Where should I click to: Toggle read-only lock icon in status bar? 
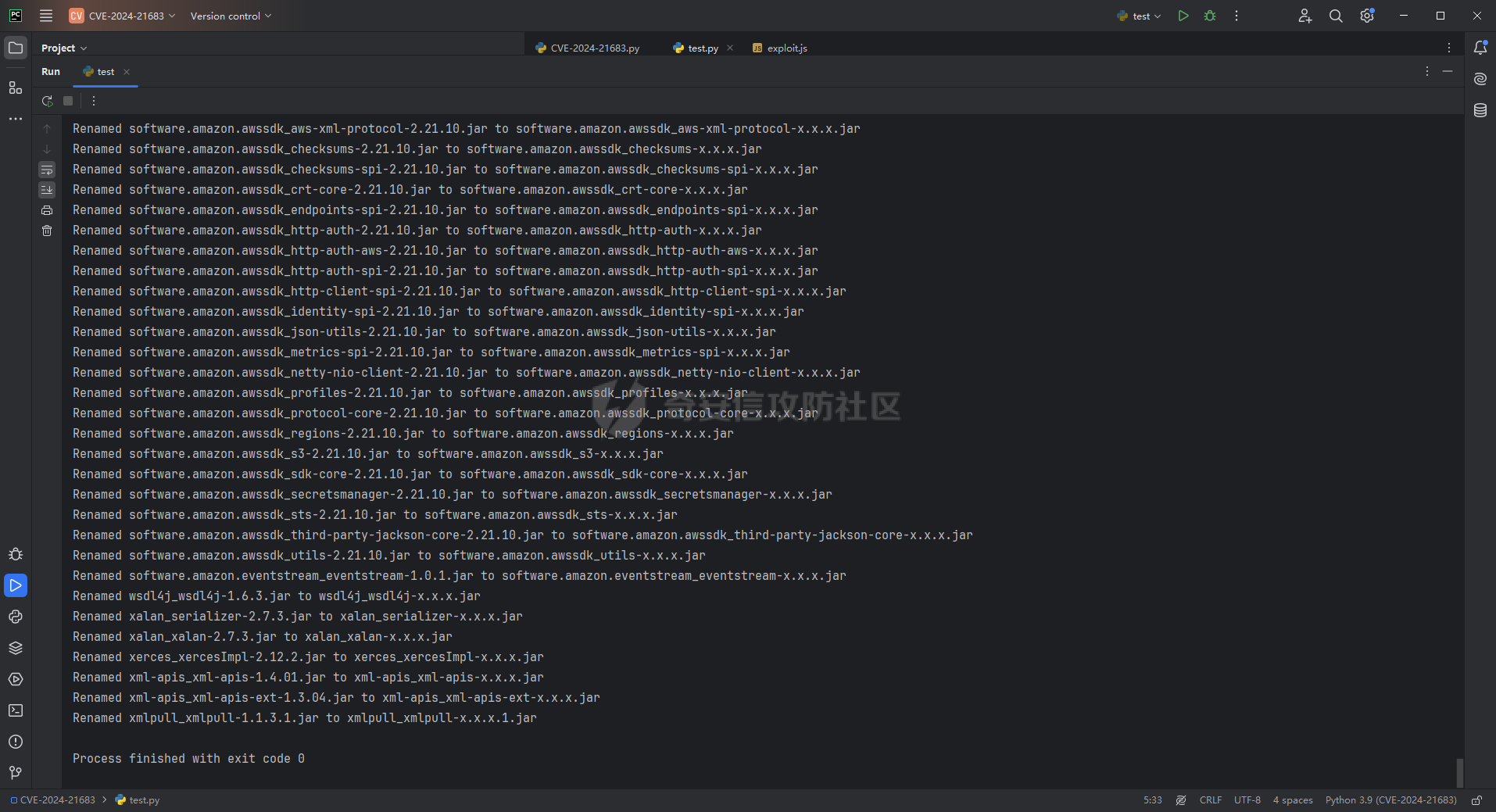1476,799
